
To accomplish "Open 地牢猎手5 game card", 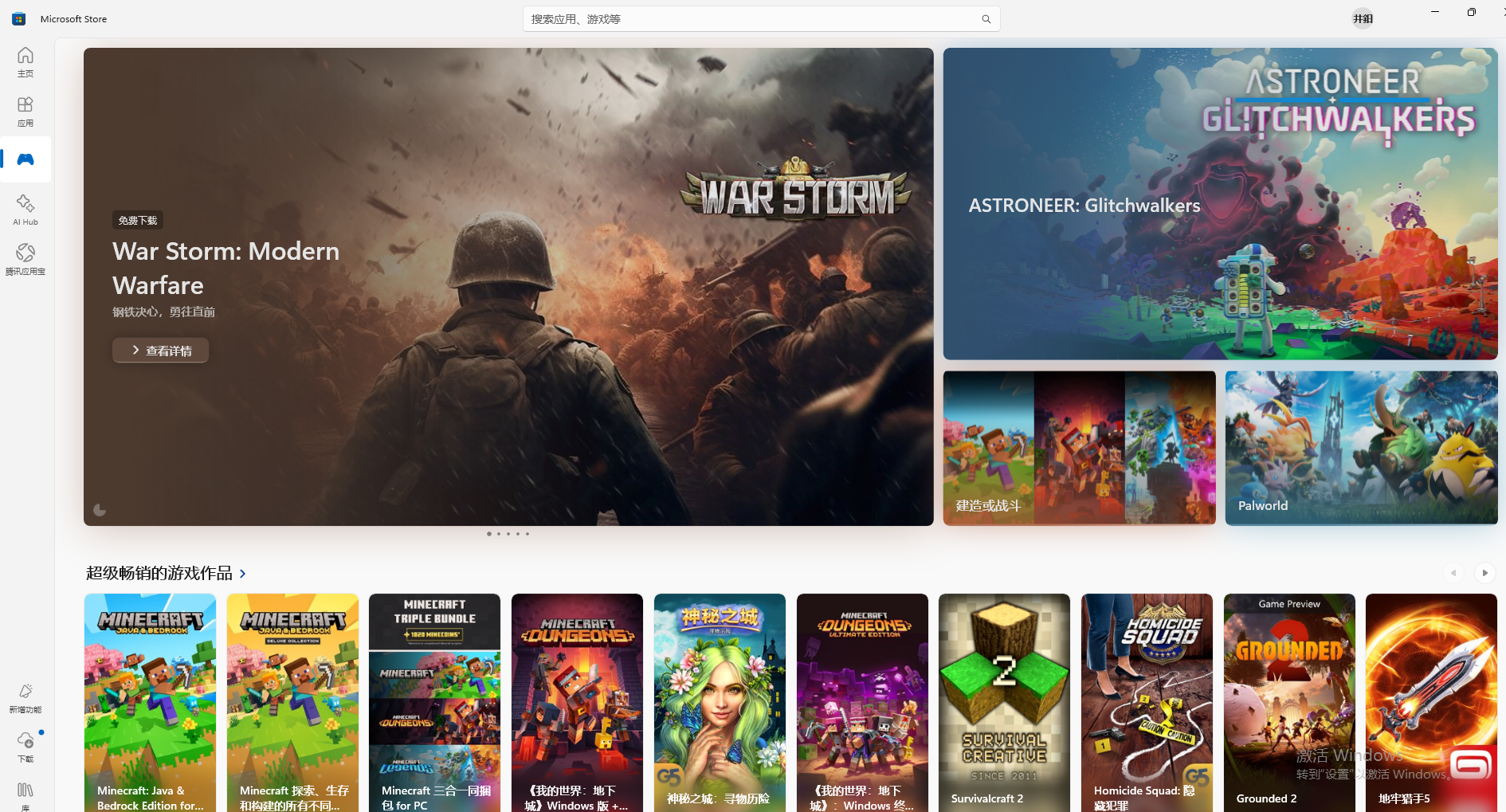I will click(1431, 703).
